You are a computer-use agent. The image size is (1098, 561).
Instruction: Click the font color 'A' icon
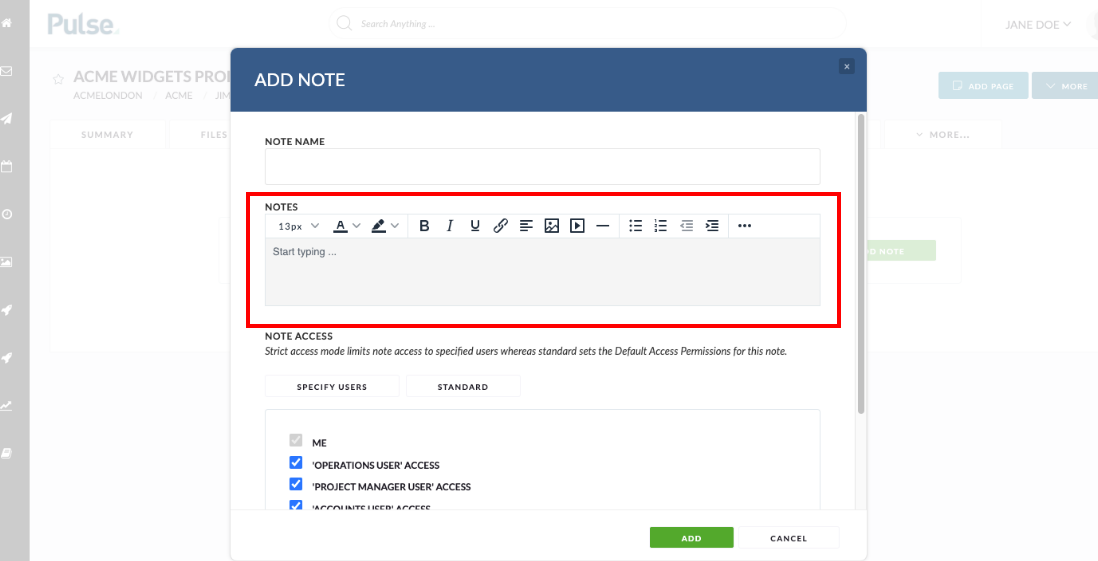point(340,226)
